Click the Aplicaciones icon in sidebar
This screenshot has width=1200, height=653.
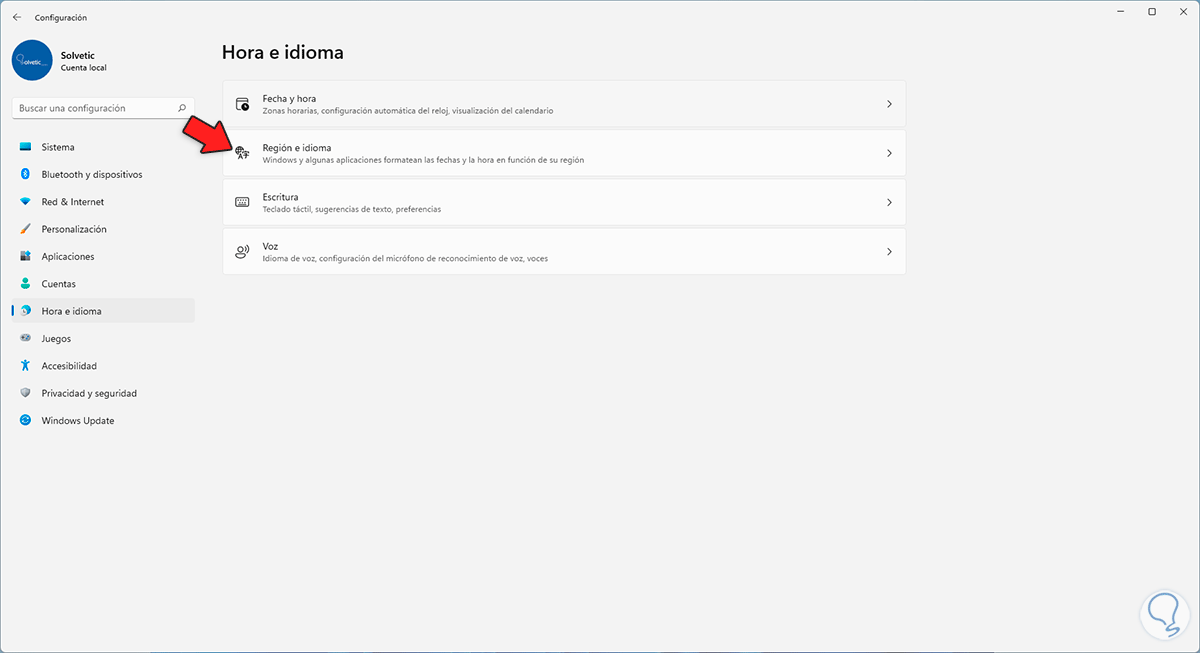click(26, 257)
